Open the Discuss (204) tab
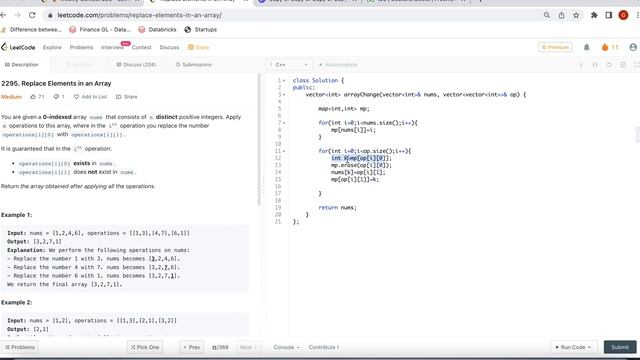Screen dimensions: 640x360 coord(136,65)
